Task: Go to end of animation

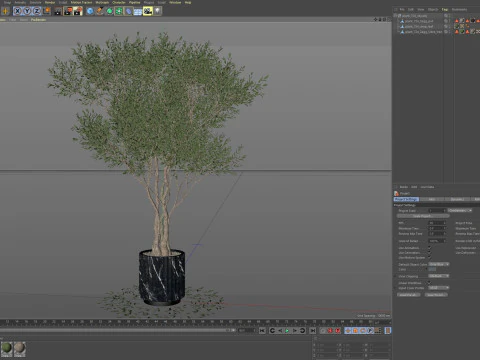Action: (313, 330)
